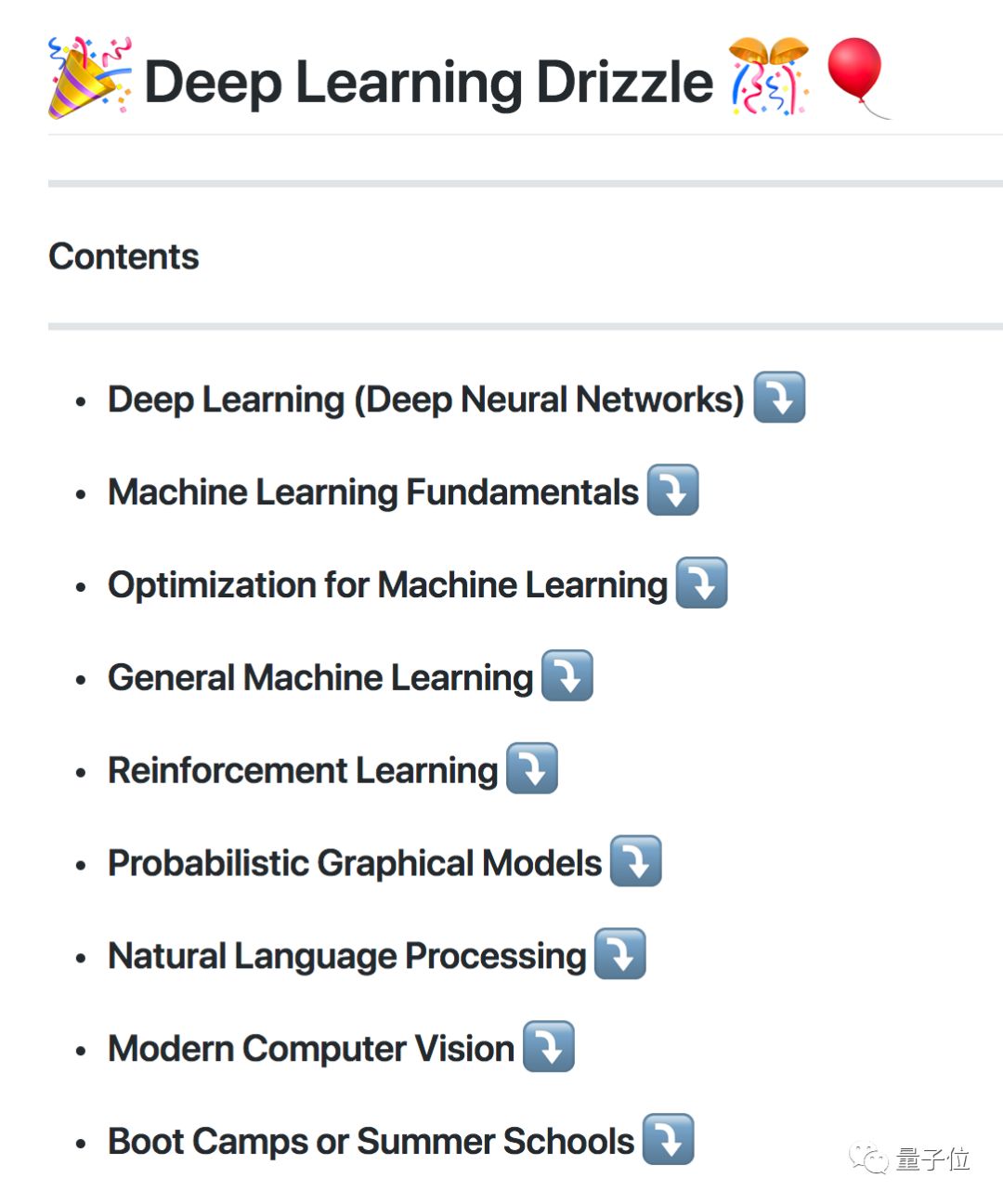Screen dimensions: 1003x1204
Task: Click arrow icon next to Modern Computer Vision
Action: 548,1048
